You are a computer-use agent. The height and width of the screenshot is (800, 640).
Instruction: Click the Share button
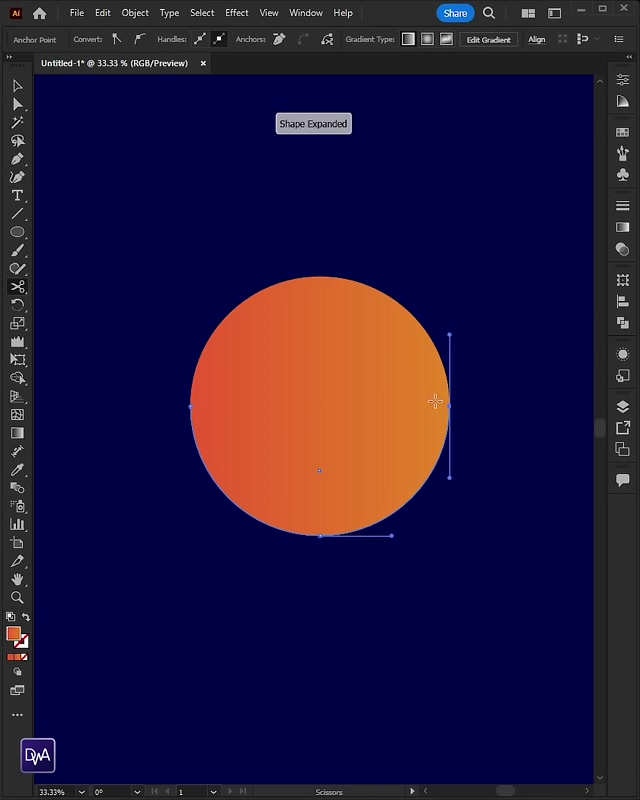click(455, 13)
